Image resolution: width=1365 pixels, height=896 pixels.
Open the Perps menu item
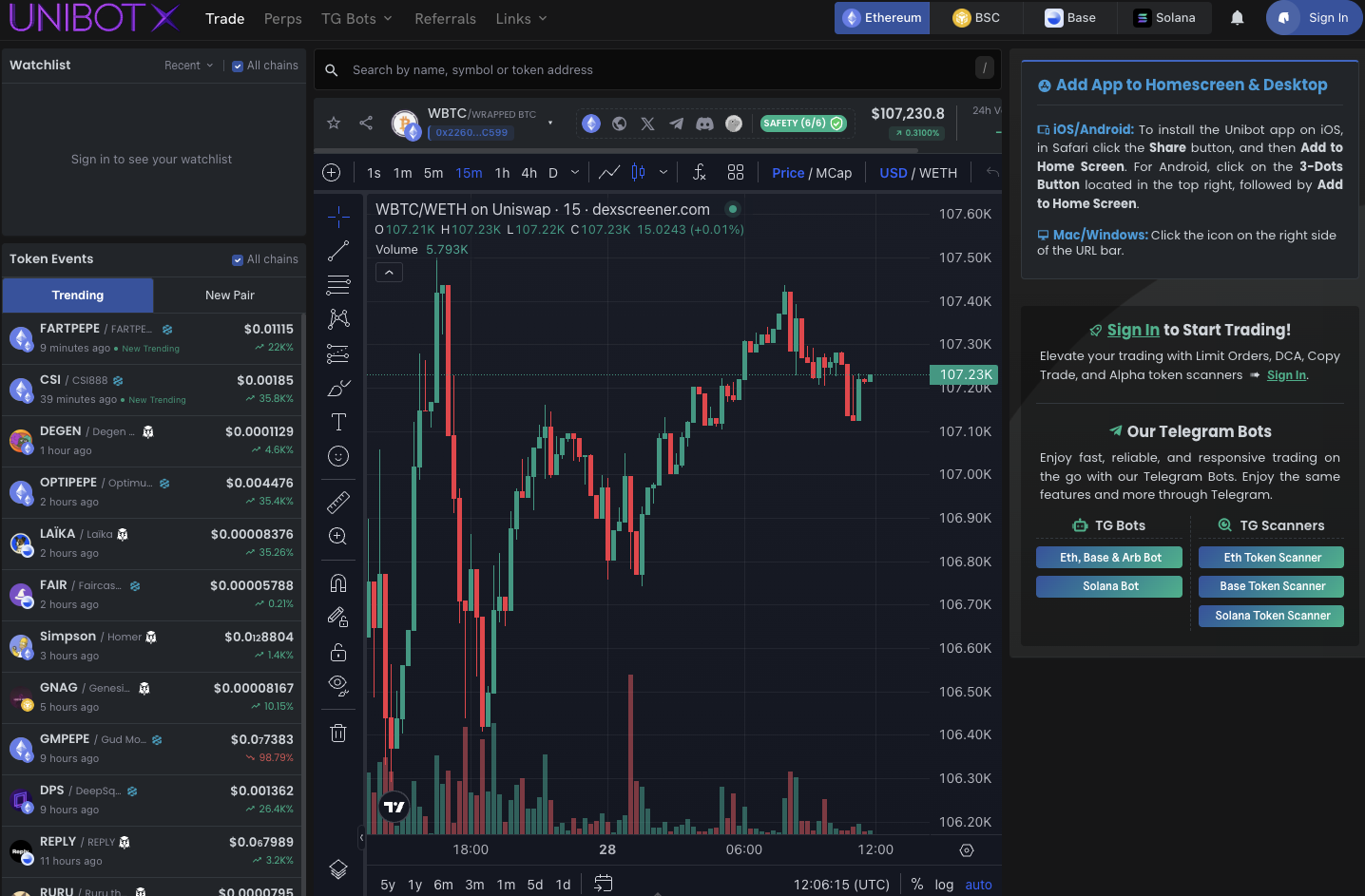[282, 19]
